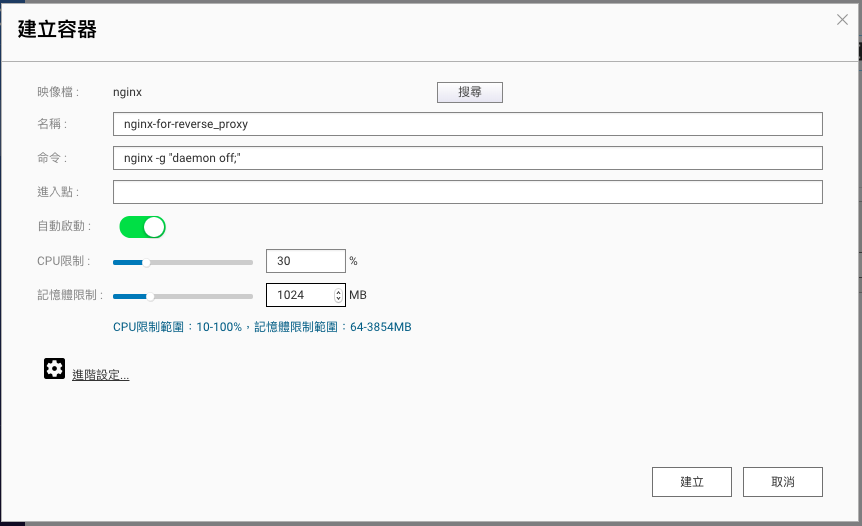Screen dimensions: 862x526
Task: Decrease memory using the stepper down arrow
Action: (x=338, y=299)
